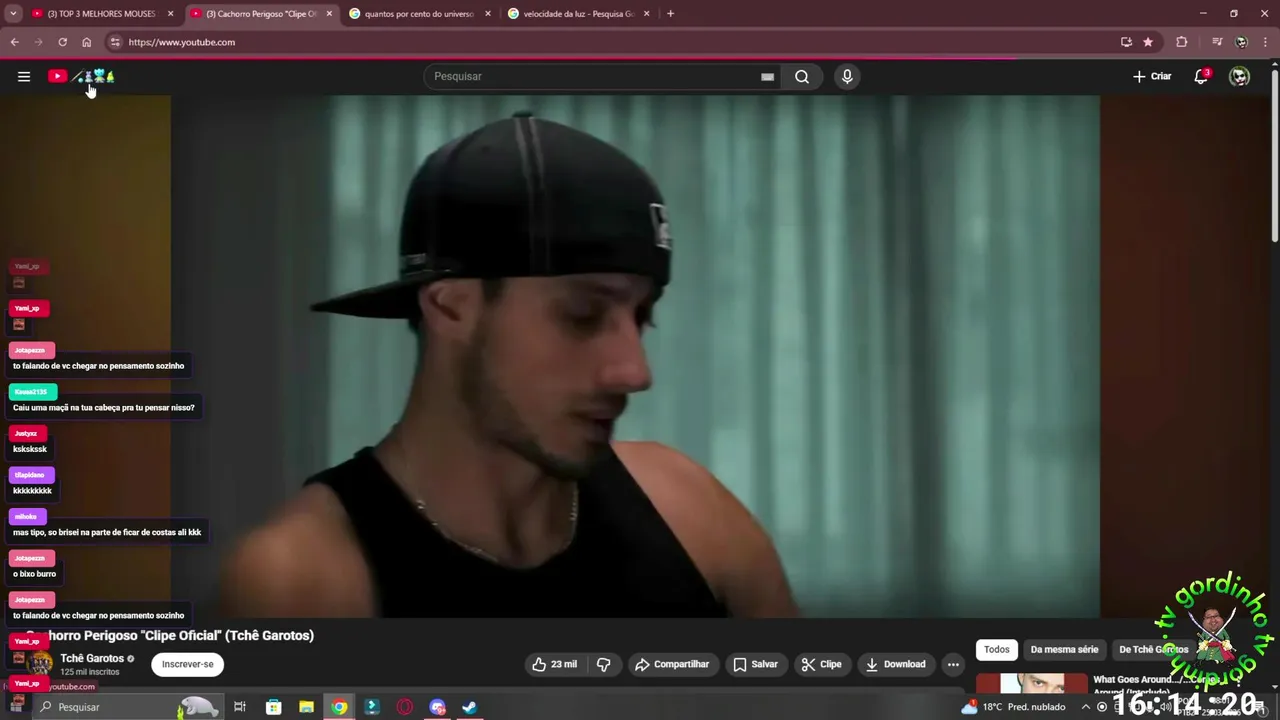Close the 'velocidade da luz' tab
The height and width of the screenshot is (720, 1280).
click(646, 14)
